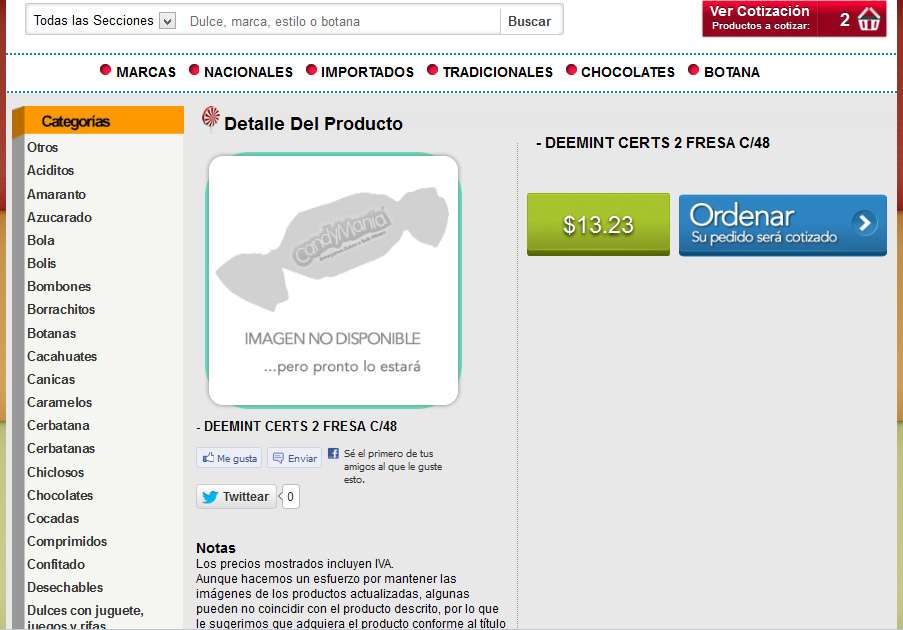Click the product image placeholder thumbnail
The image size is (903, 630).
(333, 280)
